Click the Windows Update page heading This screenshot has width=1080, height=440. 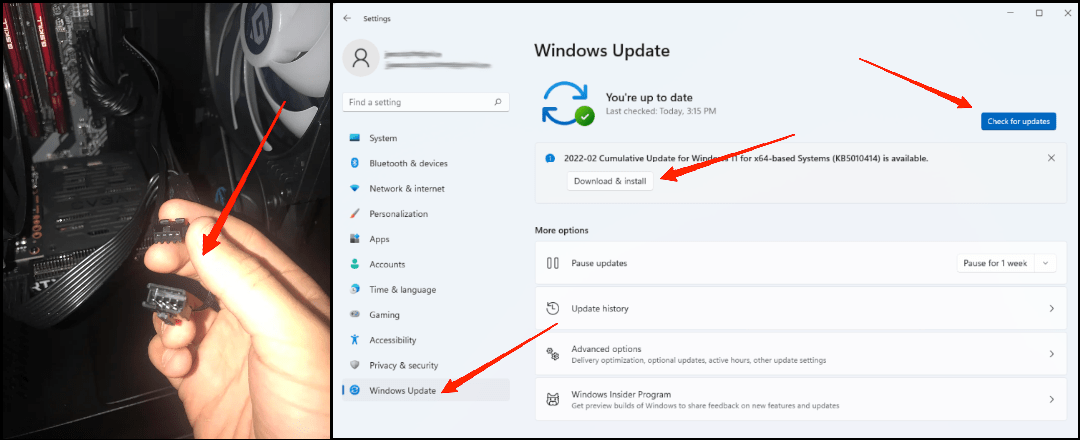[602, 50]
